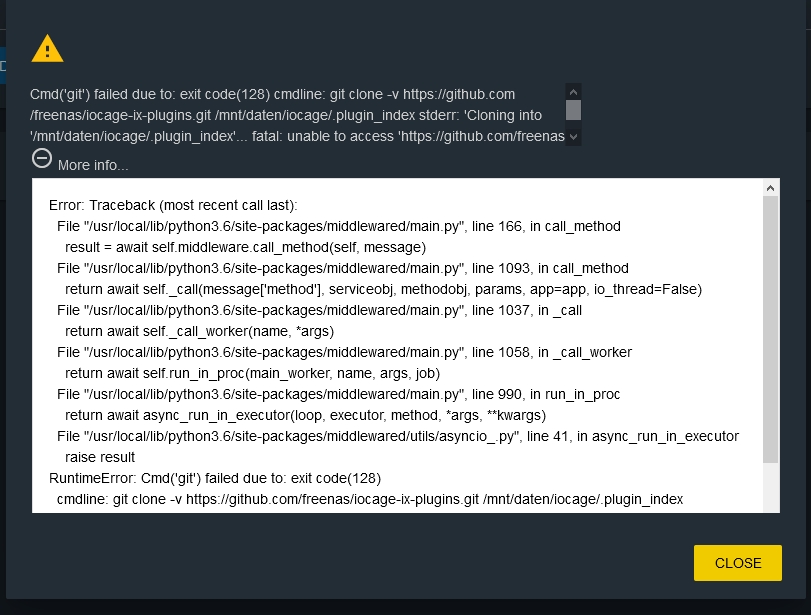Click the yellow warning triangle icon
Image resolution: width=811 pixels, height=615 pixels.
[x=47, y=49]
